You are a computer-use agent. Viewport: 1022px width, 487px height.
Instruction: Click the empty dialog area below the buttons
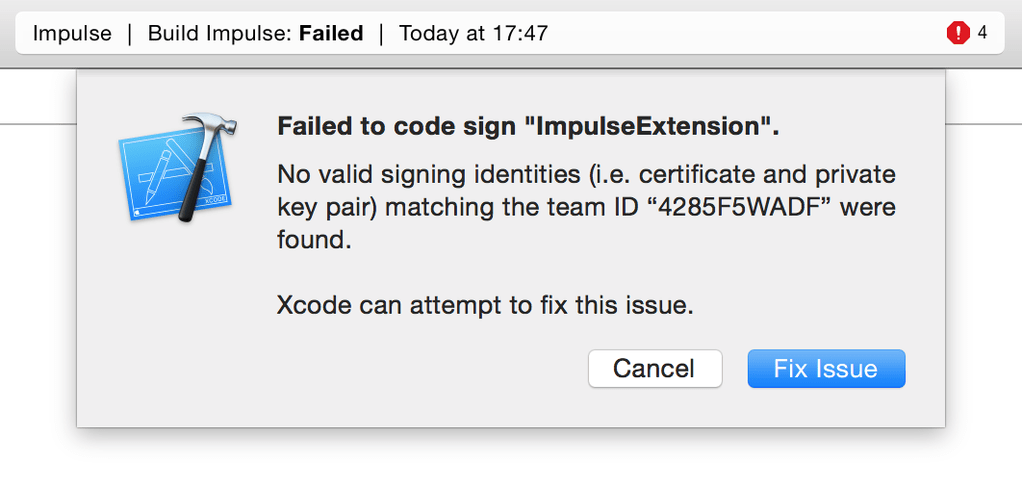pos(510,408)
